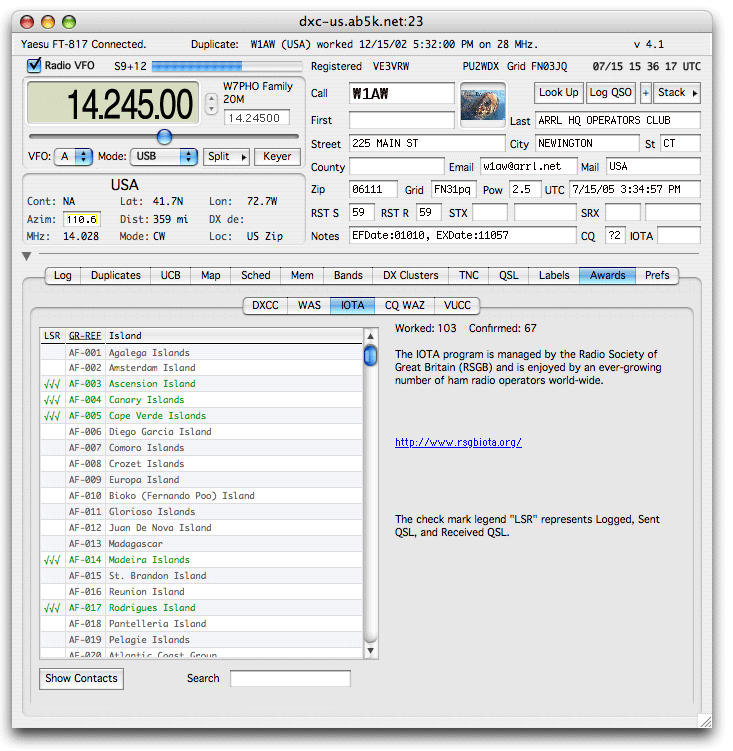Click the W1AW station photo thumbnail
The width and height of the screenshot is (733, 751).
(483, 105)
